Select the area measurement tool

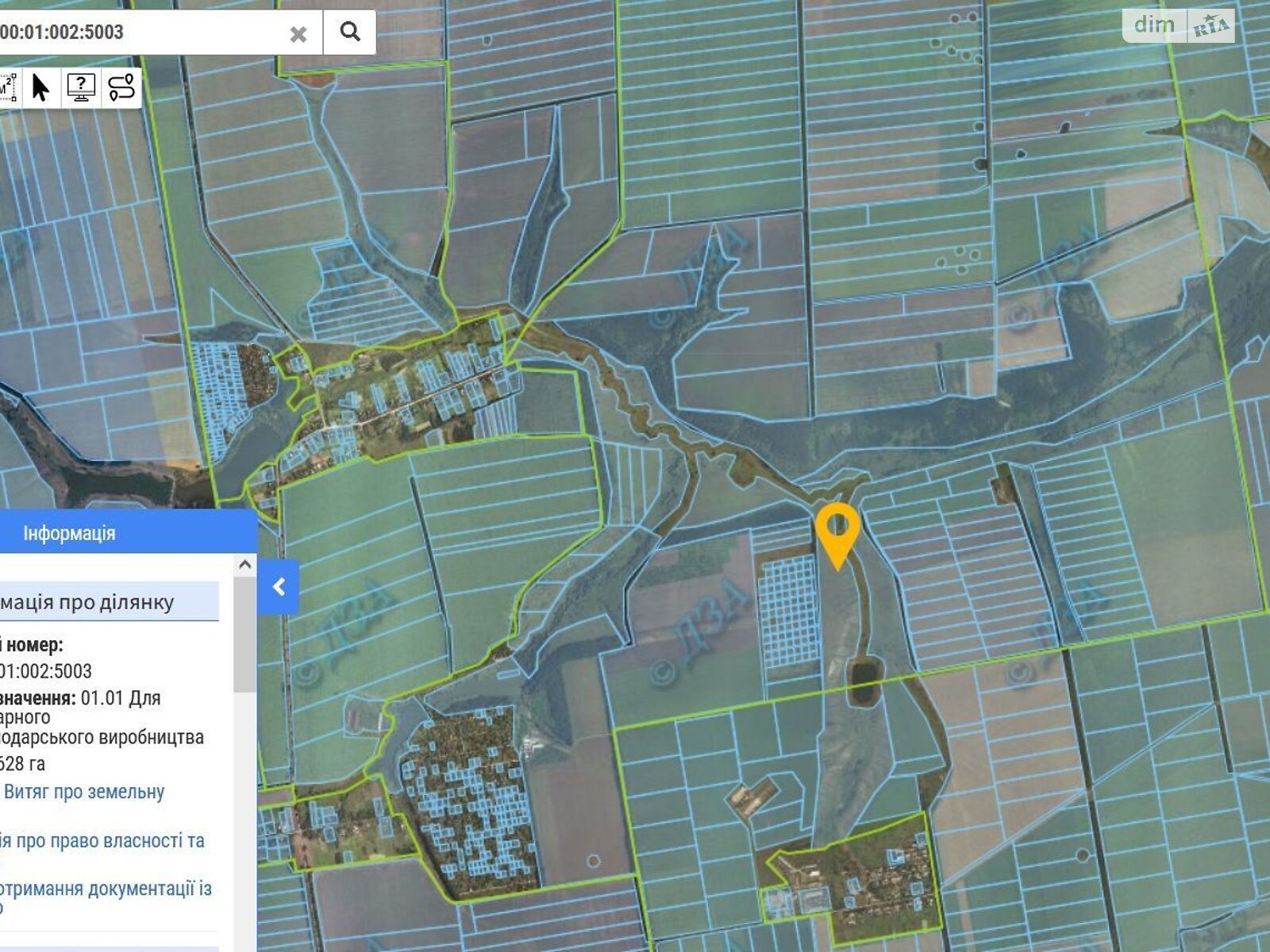click(x=7, y=87)
